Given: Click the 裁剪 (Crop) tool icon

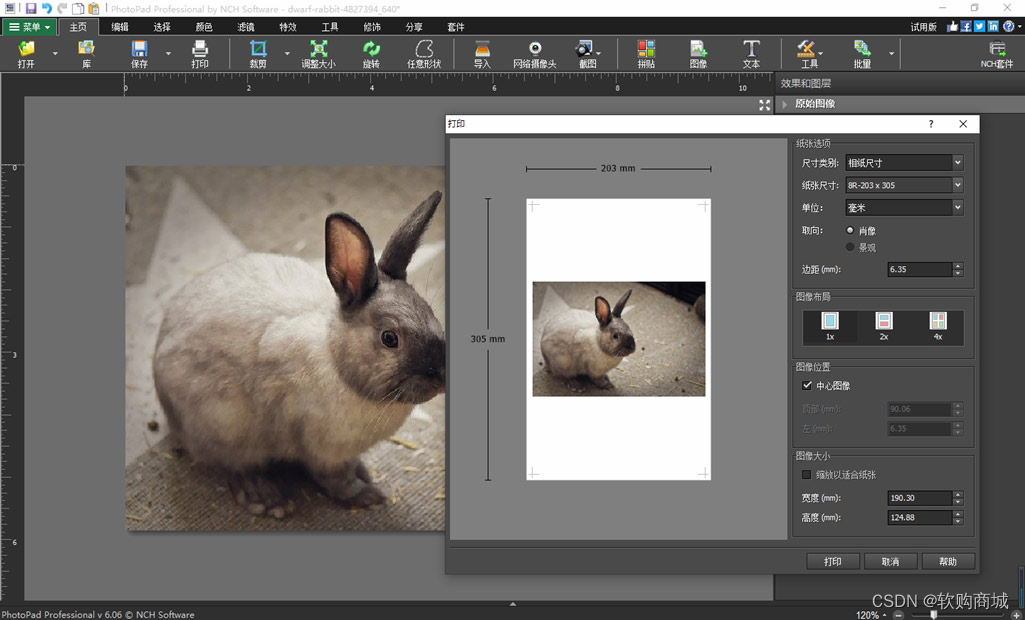Looking at the screenshot, I should coord(258,53).
